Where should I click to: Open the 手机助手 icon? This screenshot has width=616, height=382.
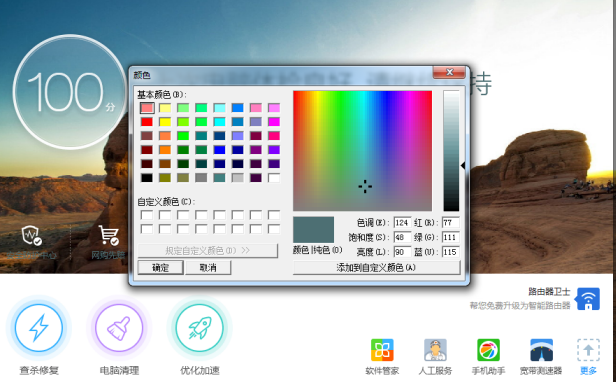coord(488,350)
